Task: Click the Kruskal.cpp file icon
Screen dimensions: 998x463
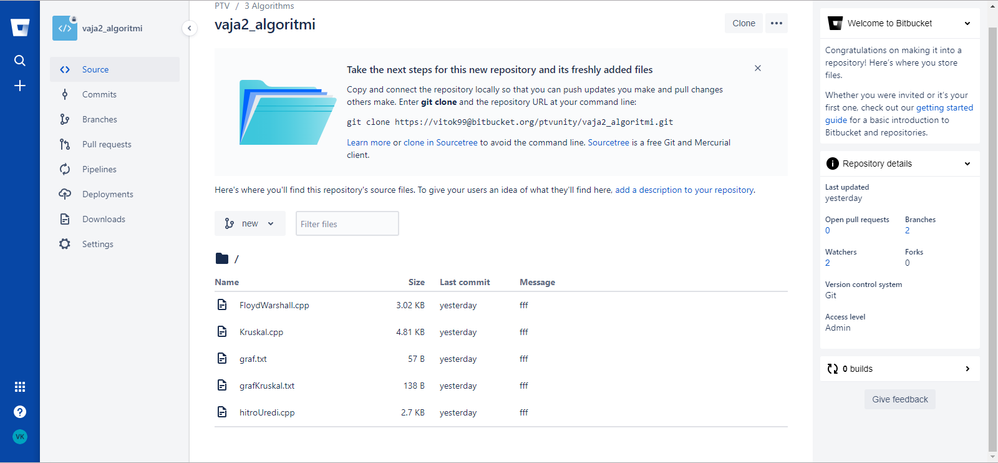Action: click(221, 332)
